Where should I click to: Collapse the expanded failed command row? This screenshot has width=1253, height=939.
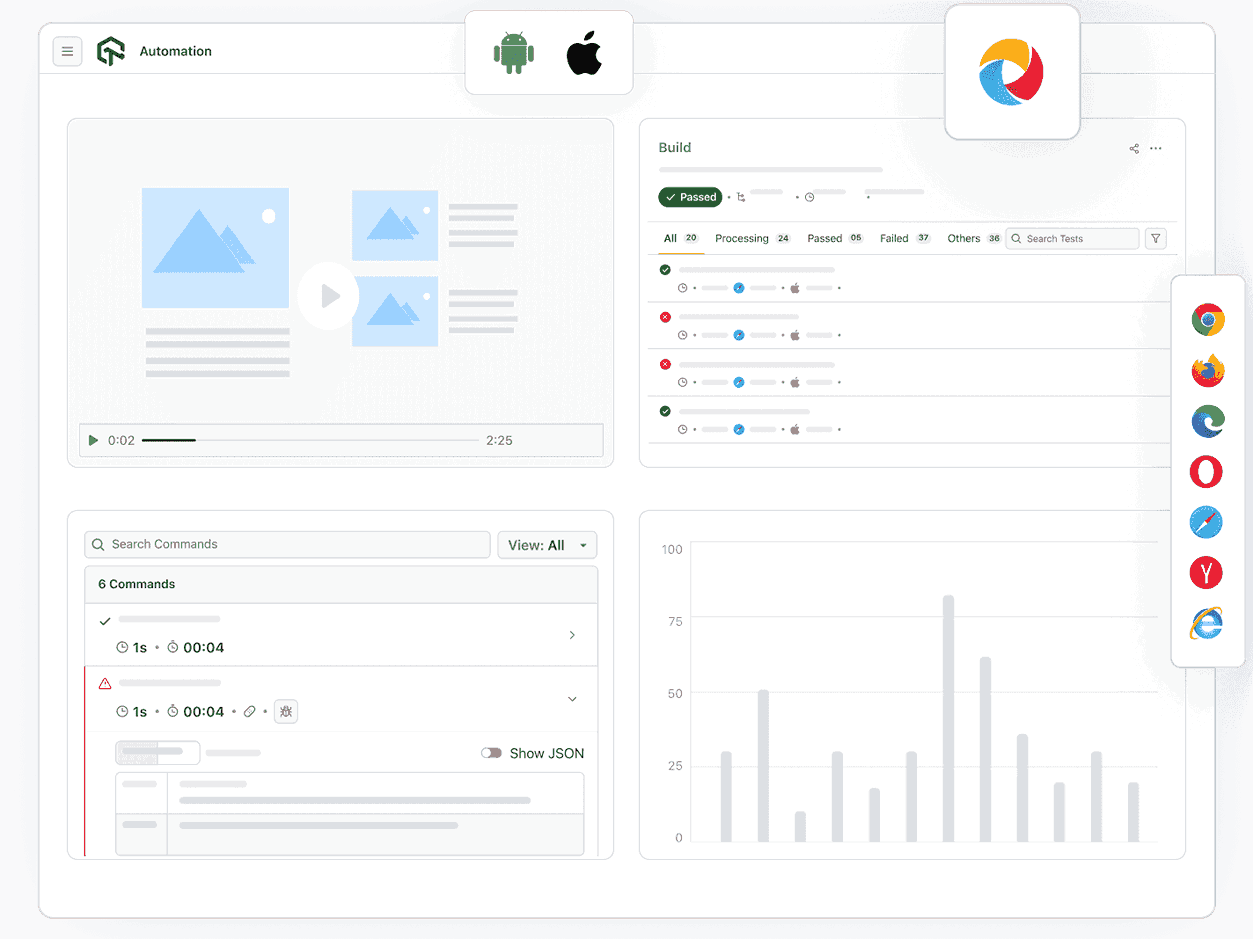pyautogui.click(x=572, y=699)
